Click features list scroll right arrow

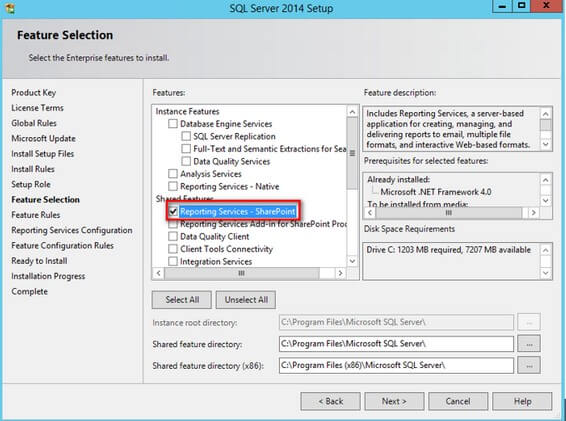coord(340,273)
